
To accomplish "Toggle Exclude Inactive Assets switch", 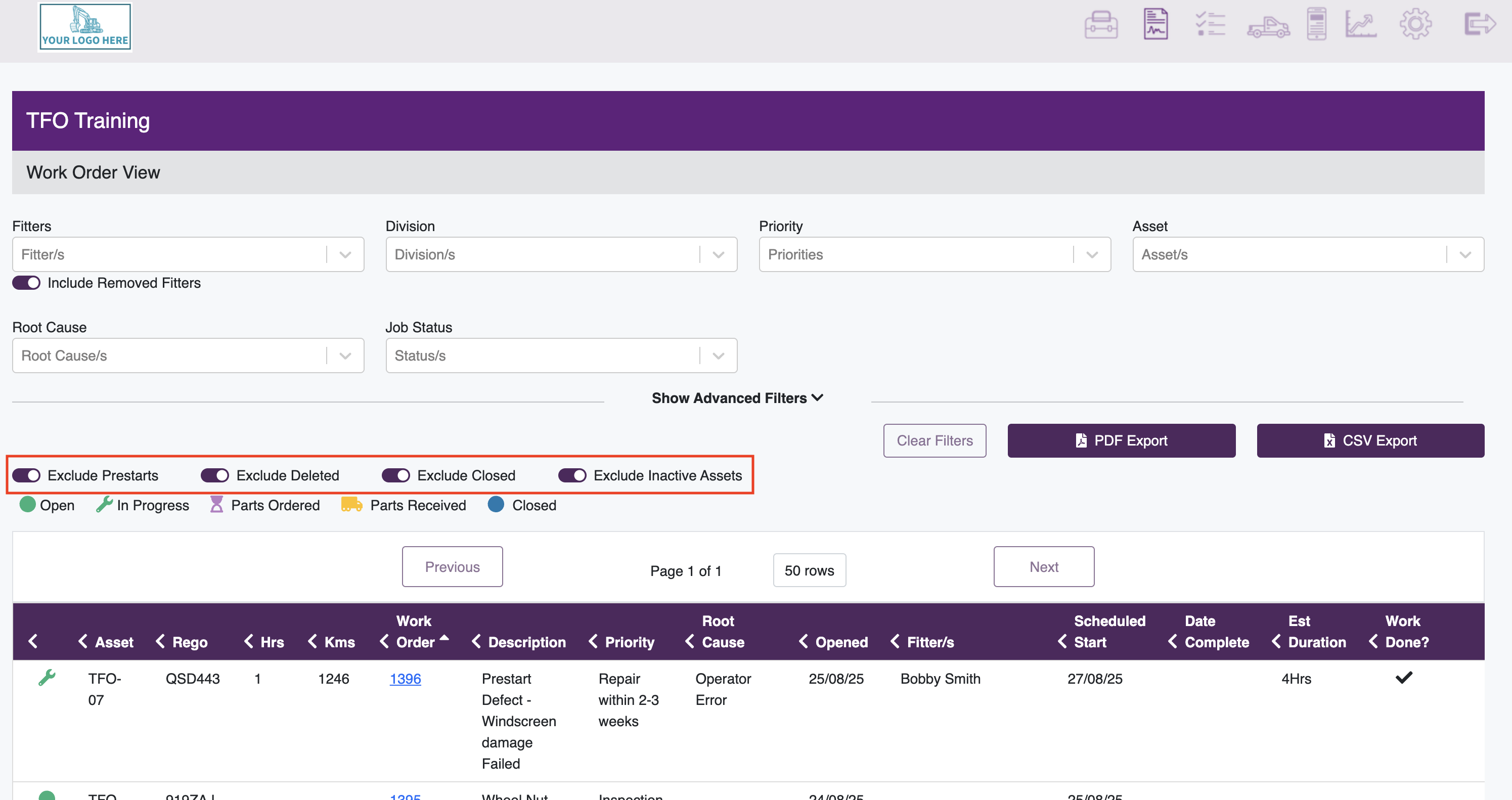I will click(x=572, y=475).
